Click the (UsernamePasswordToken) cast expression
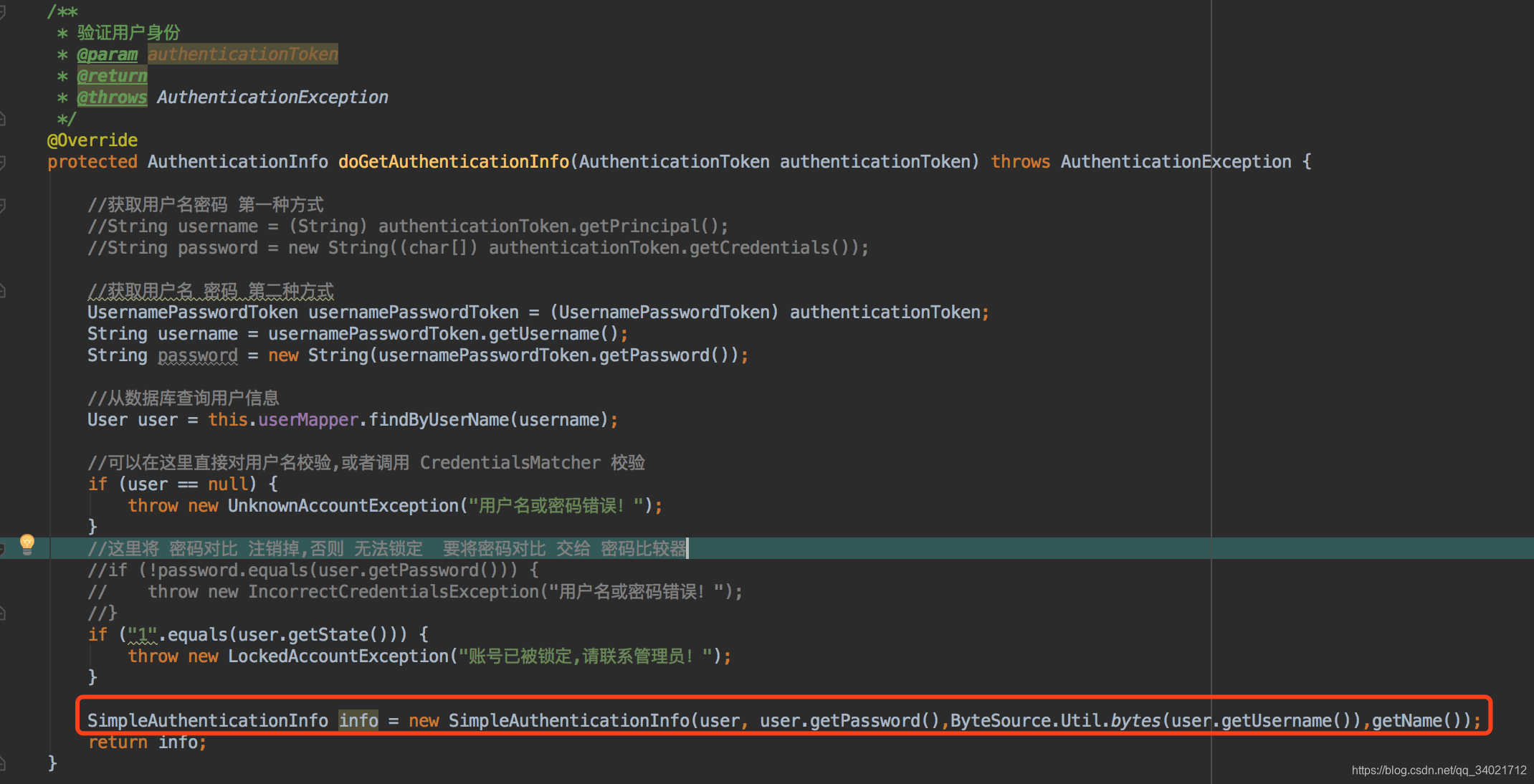This screenshot has width=1534, height=784. pyautogui.click(x=664, y=312)
